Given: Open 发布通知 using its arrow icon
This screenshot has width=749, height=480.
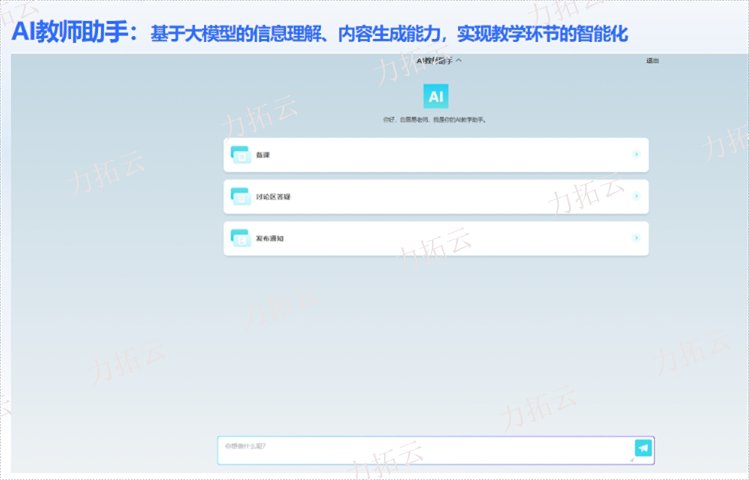Looking at the screenshot, I should (x=636, y=238).
